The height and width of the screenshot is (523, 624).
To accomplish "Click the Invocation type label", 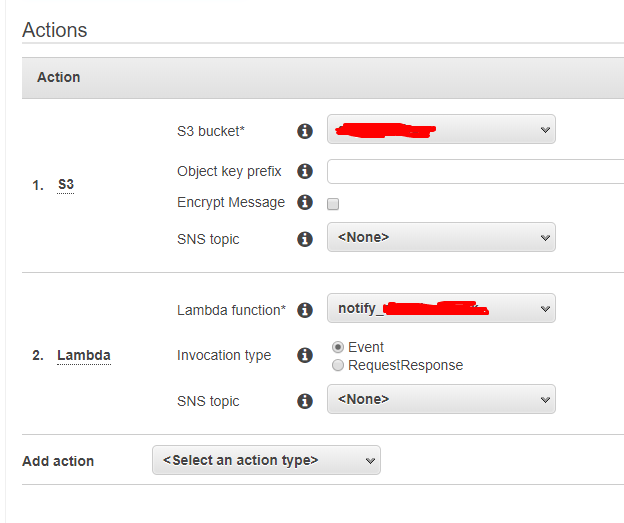I will coord(224,355).
